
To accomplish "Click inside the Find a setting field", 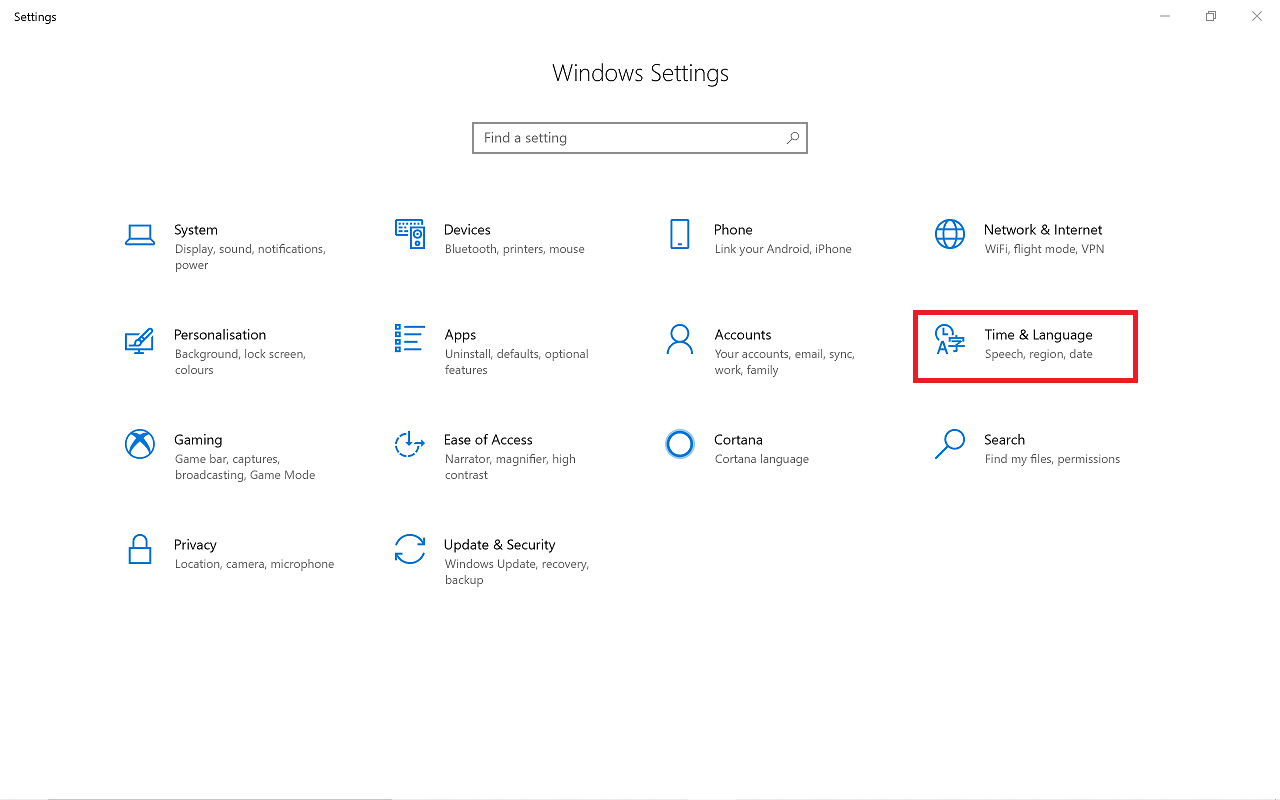I will (640, 138).
